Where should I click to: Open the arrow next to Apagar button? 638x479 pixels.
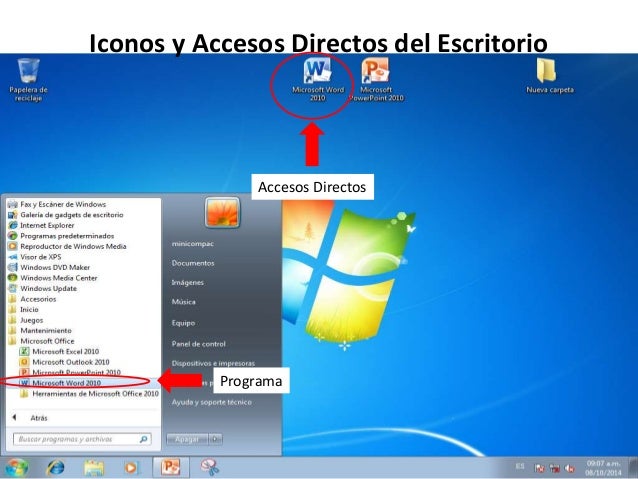[216, 439]
